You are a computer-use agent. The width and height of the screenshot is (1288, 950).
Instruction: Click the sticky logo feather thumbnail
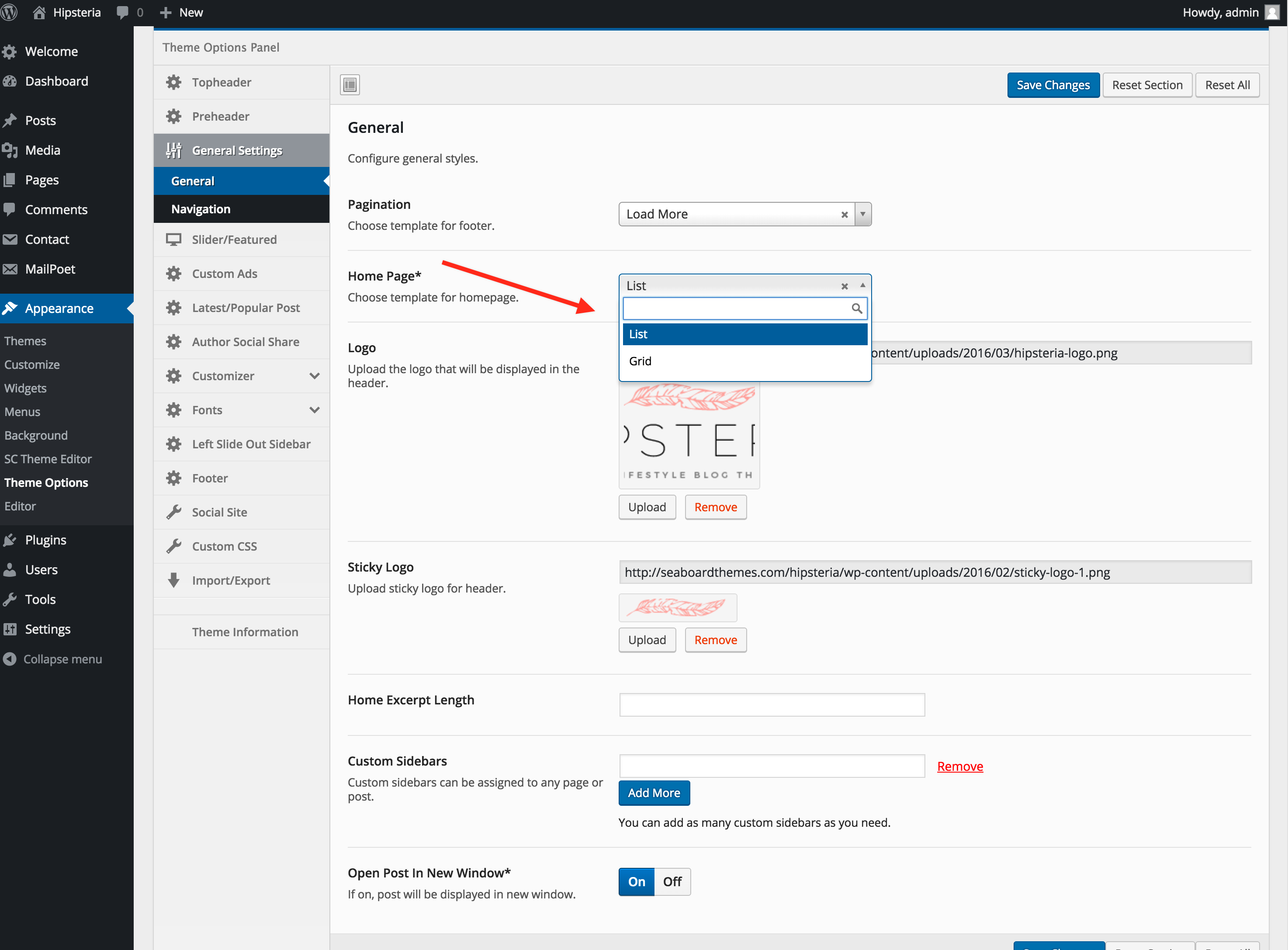(677, 607)
